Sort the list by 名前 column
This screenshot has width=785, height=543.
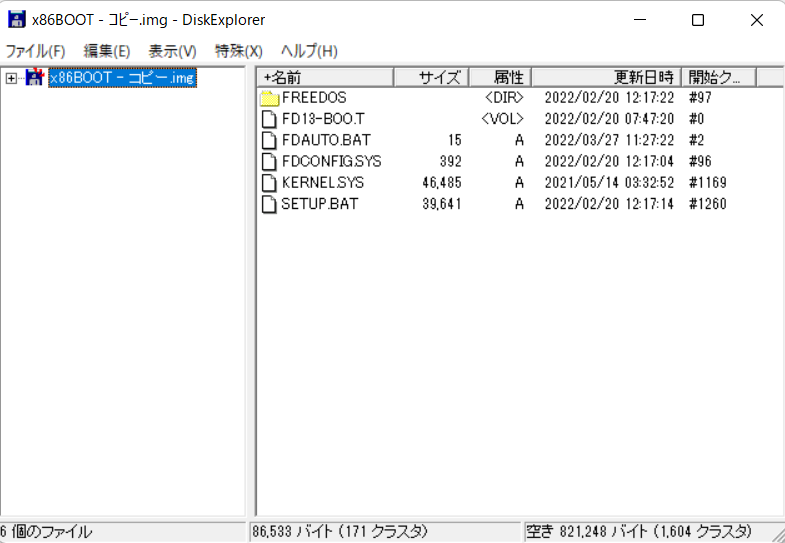coord(326,78)
